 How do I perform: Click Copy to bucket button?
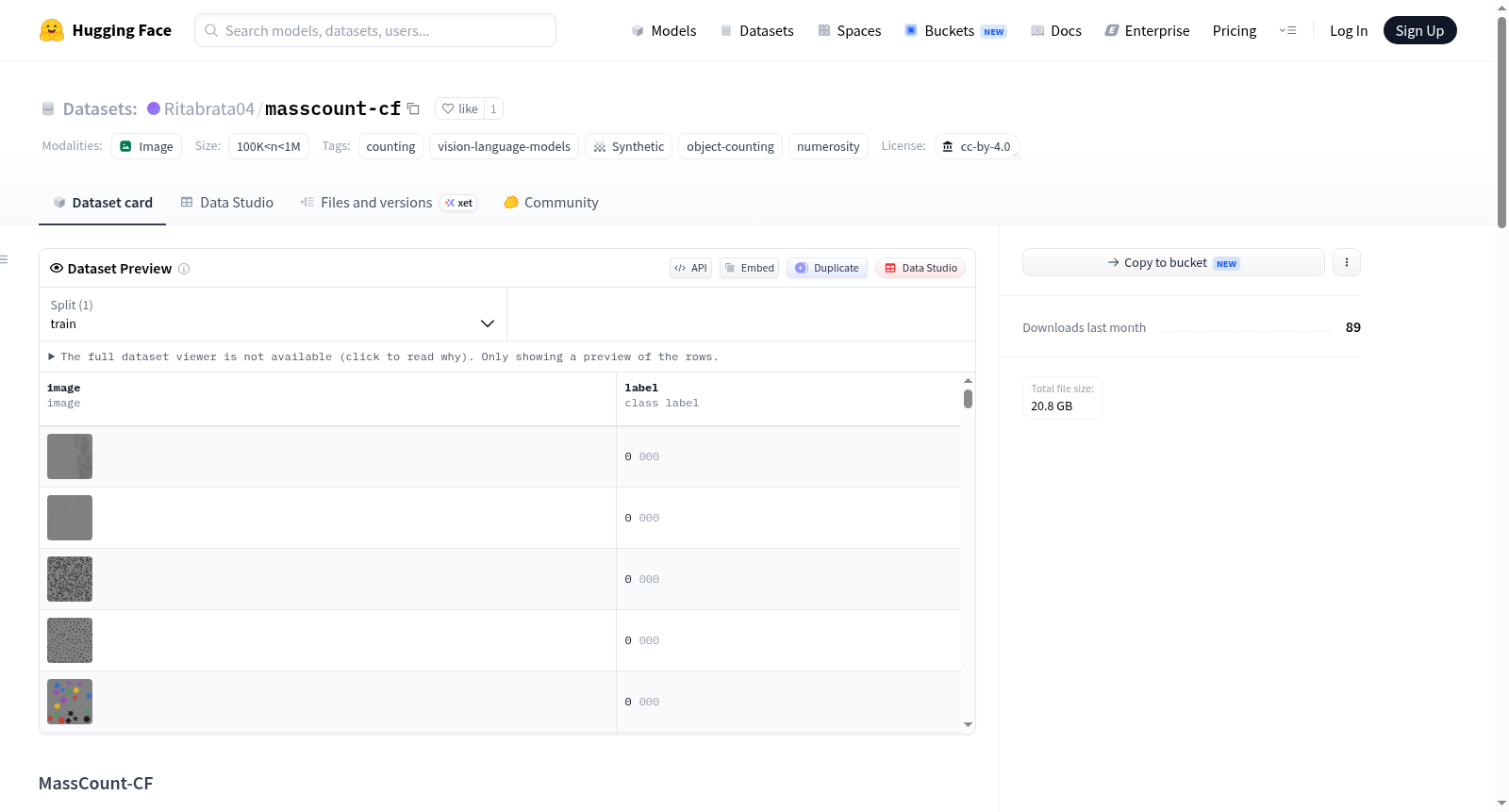1173,262
